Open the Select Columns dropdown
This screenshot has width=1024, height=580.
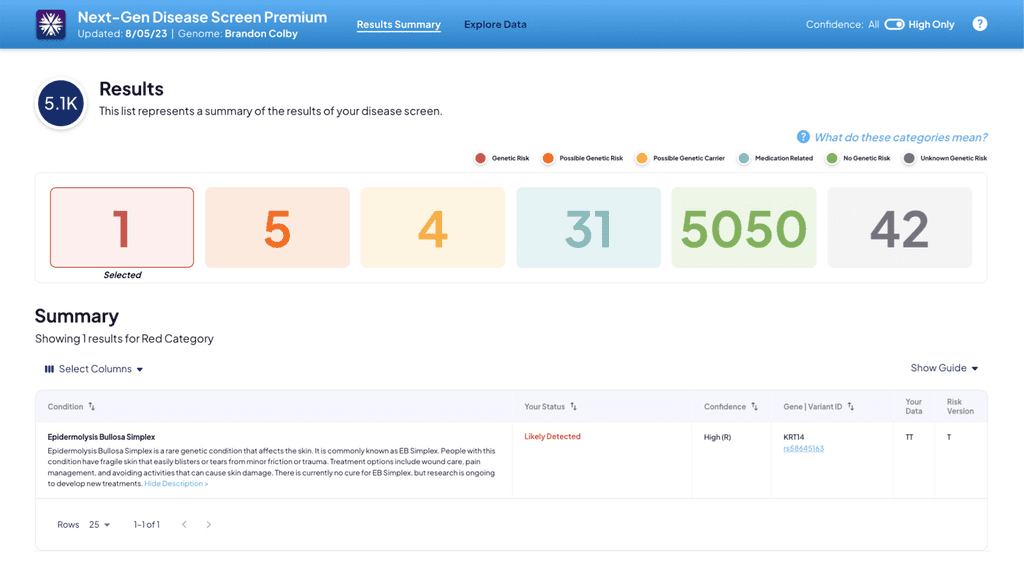pyautogui.click(x=93, y=368)
